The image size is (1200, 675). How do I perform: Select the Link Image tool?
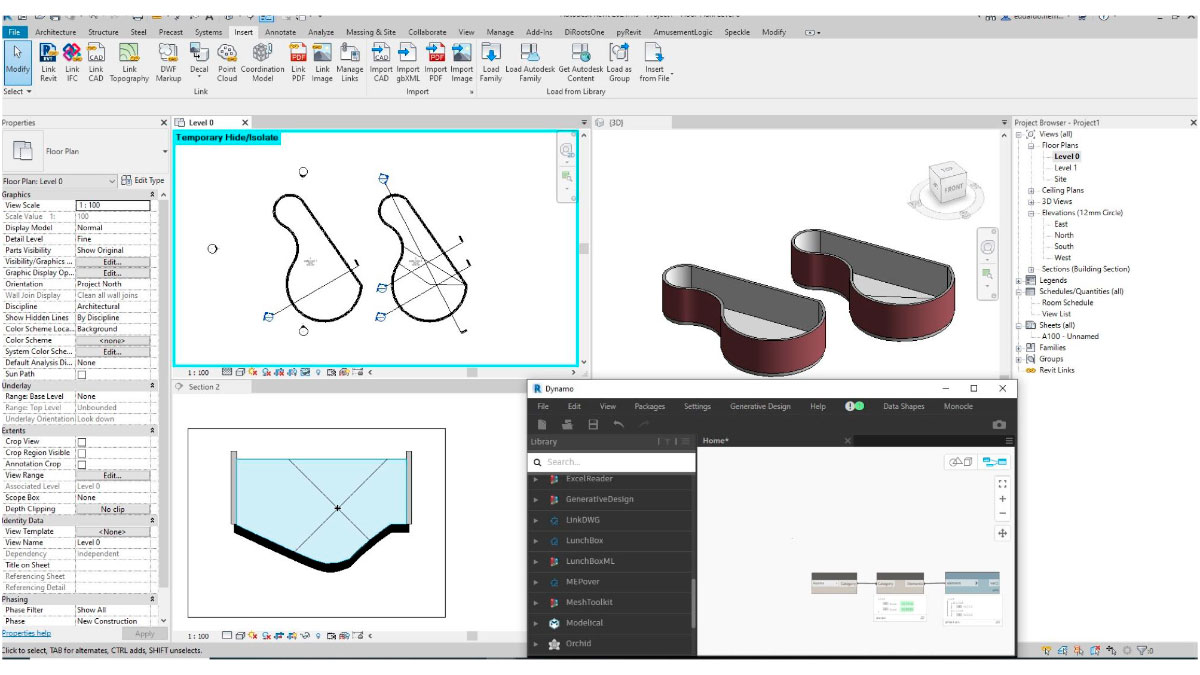(322, 61)
